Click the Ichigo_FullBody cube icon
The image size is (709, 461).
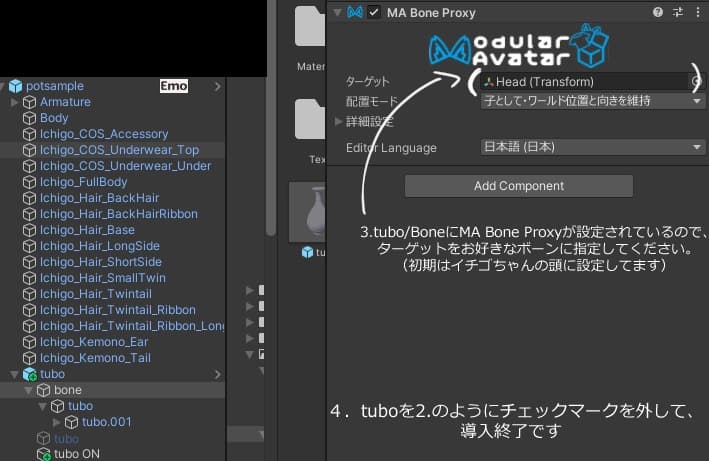[29, 182]
